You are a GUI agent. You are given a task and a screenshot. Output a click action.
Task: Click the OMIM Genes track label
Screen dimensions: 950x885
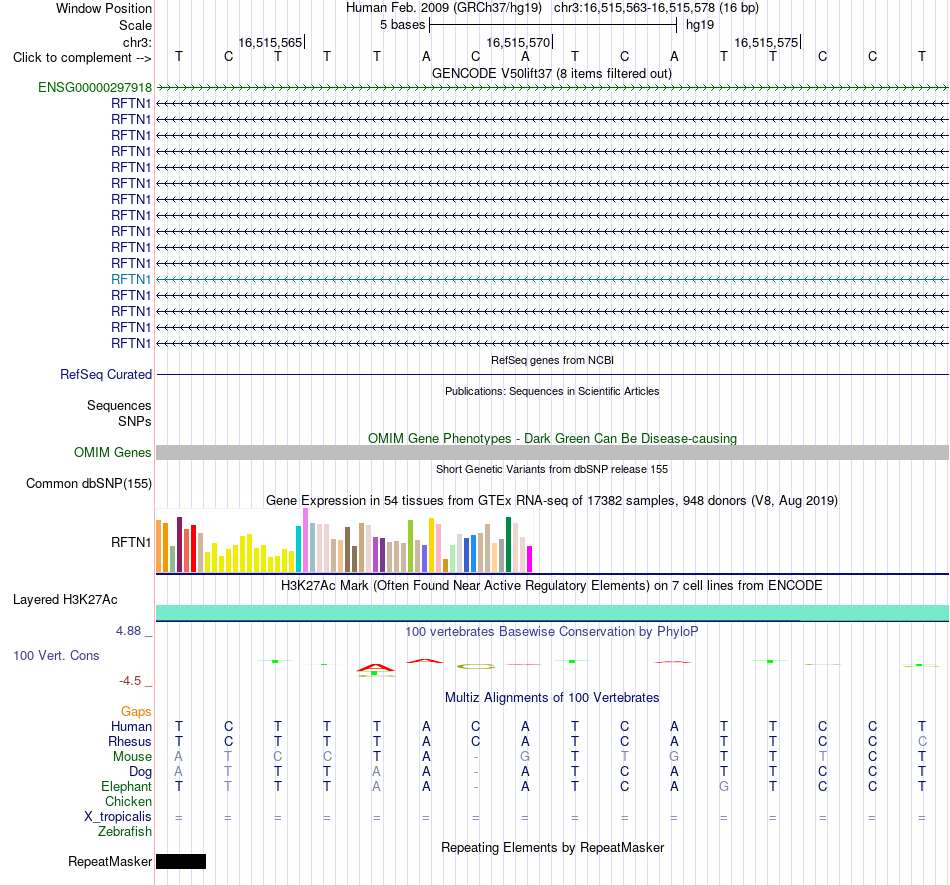point(113,452)
